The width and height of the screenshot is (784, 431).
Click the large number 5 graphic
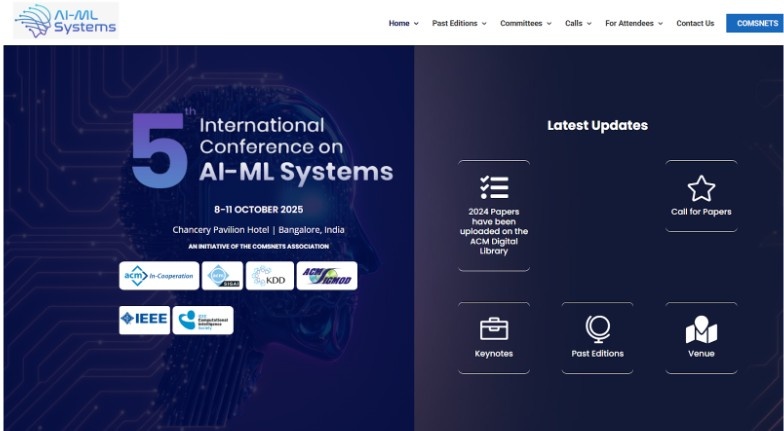pyautogui.click(x=160, y=150)
